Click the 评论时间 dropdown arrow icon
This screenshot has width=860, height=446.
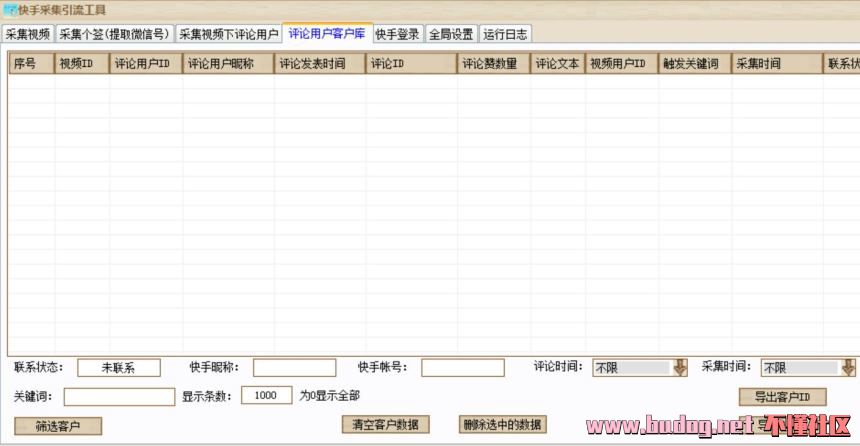[x=680, y=368]
